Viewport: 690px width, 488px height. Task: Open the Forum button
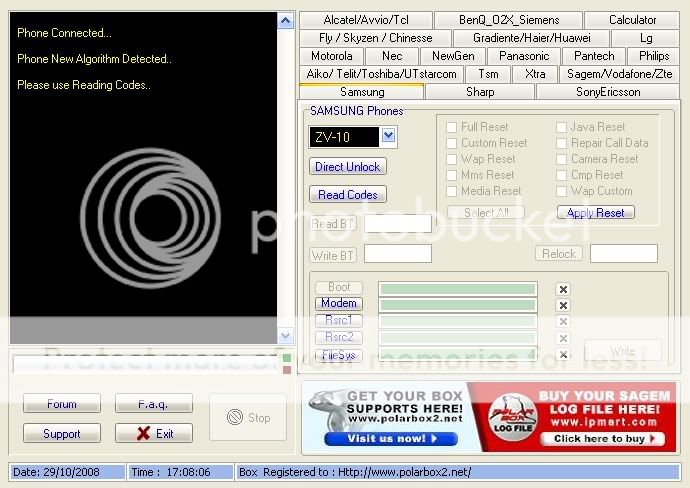(62, 404)
